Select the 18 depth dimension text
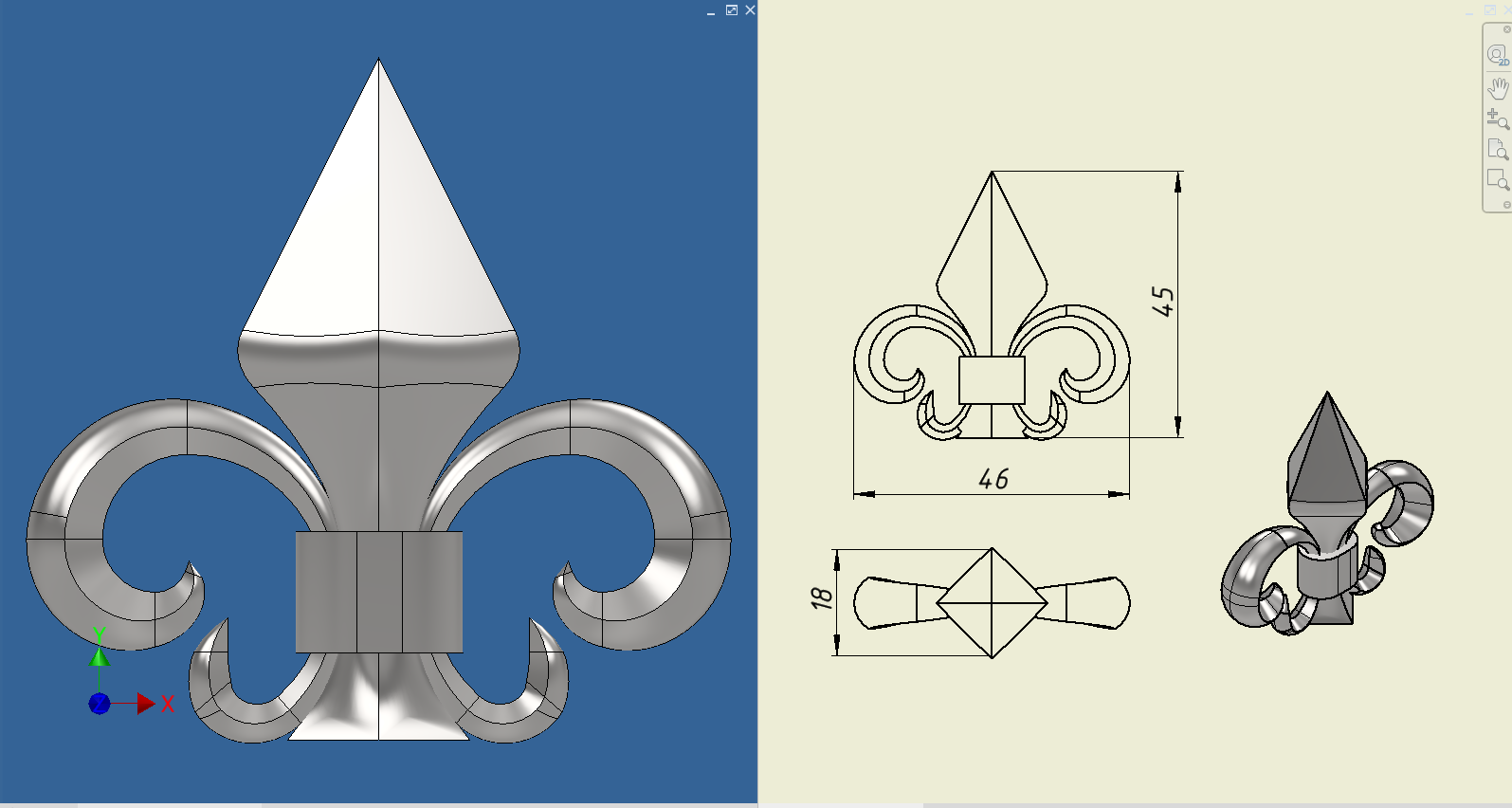1512x808 pixels. [x=821, y=597]
